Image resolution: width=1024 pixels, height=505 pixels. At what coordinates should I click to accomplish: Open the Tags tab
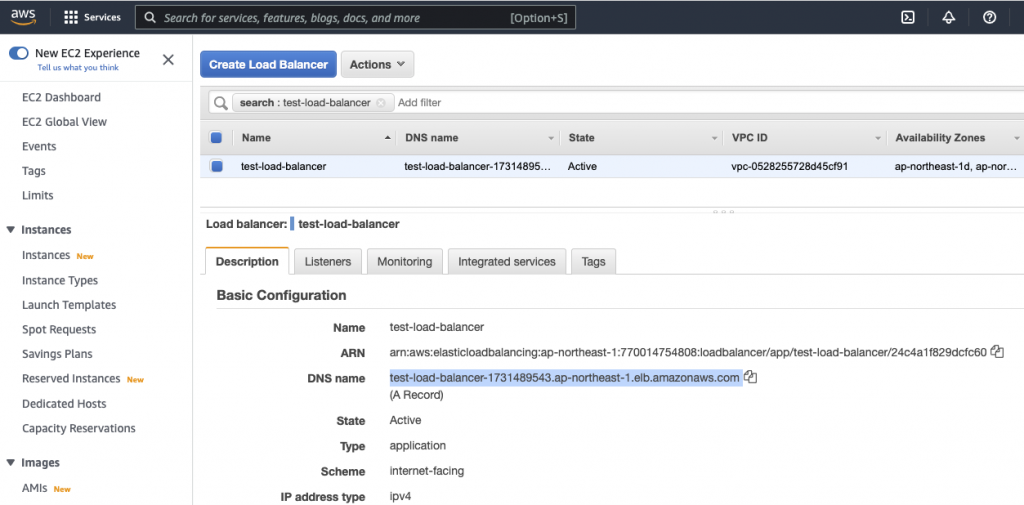594,261
